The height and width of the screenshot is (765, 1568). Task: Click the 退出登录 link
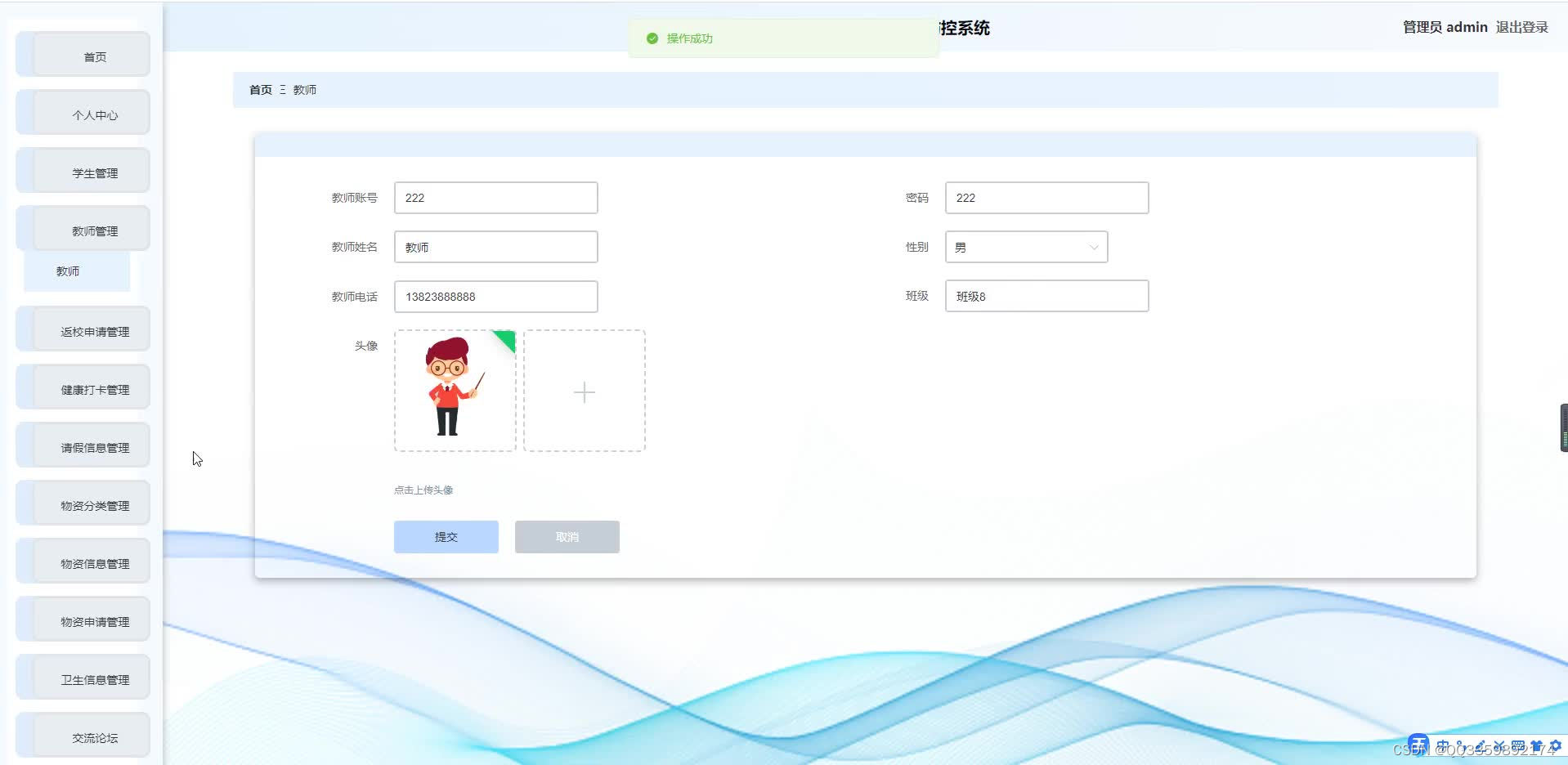tap(1522, 27)
